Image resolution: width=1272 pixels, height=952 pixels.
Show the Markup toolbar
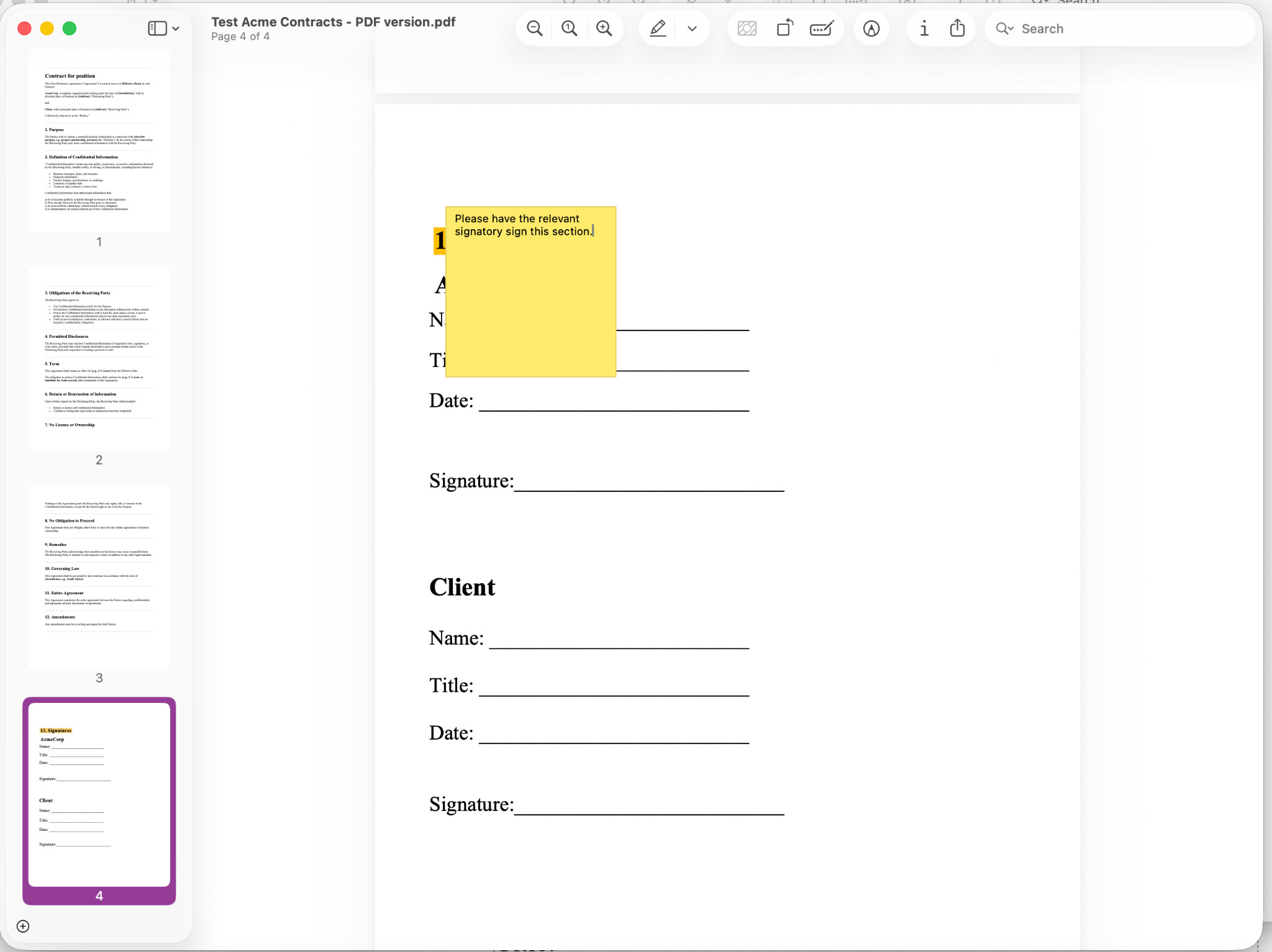tap(871, 29)
